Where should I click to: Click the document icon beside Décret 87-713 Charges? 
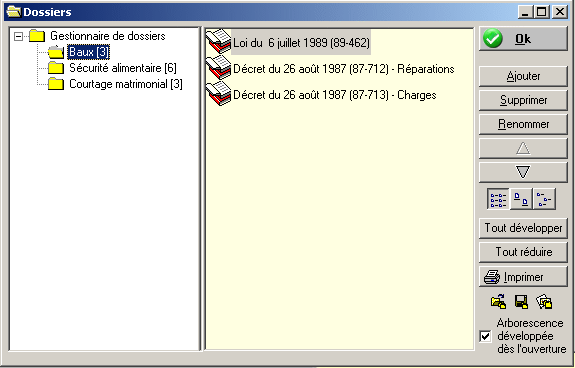pos(218,94)
